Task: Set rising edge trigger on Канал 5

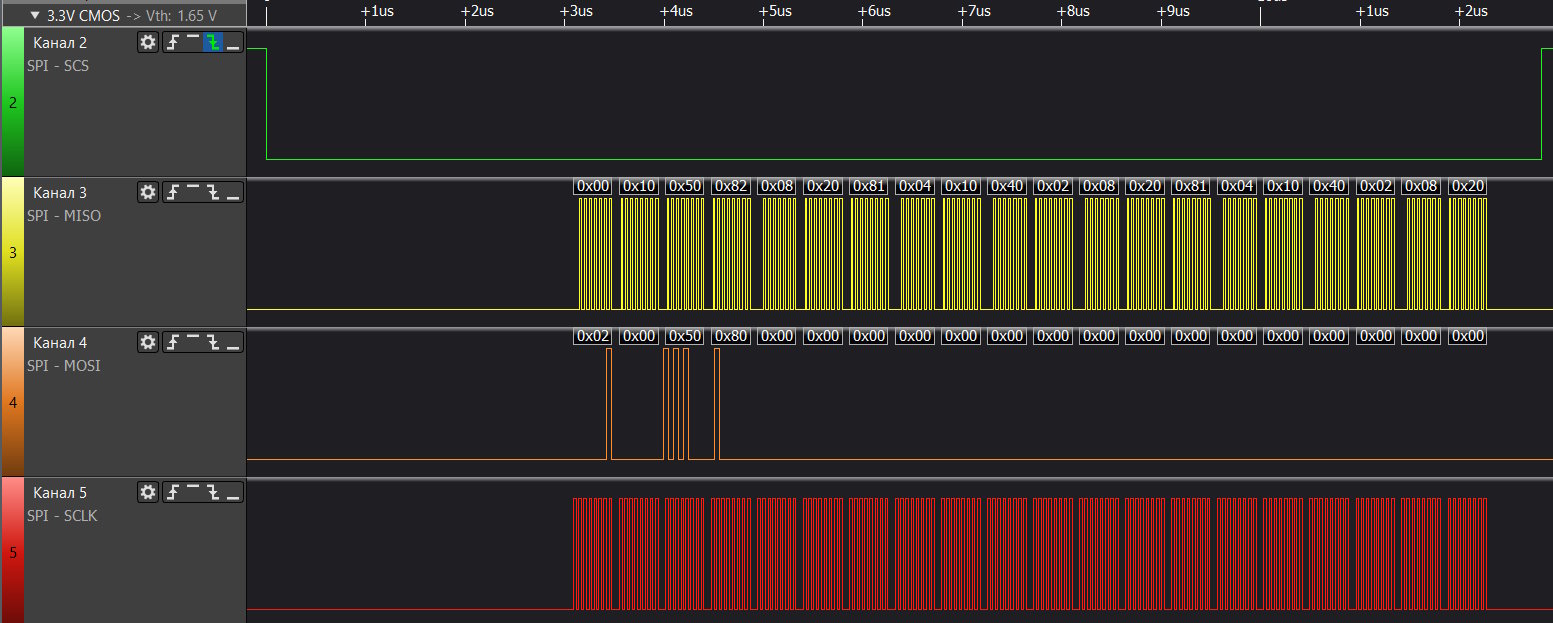Action: click(x=173, y=492)
